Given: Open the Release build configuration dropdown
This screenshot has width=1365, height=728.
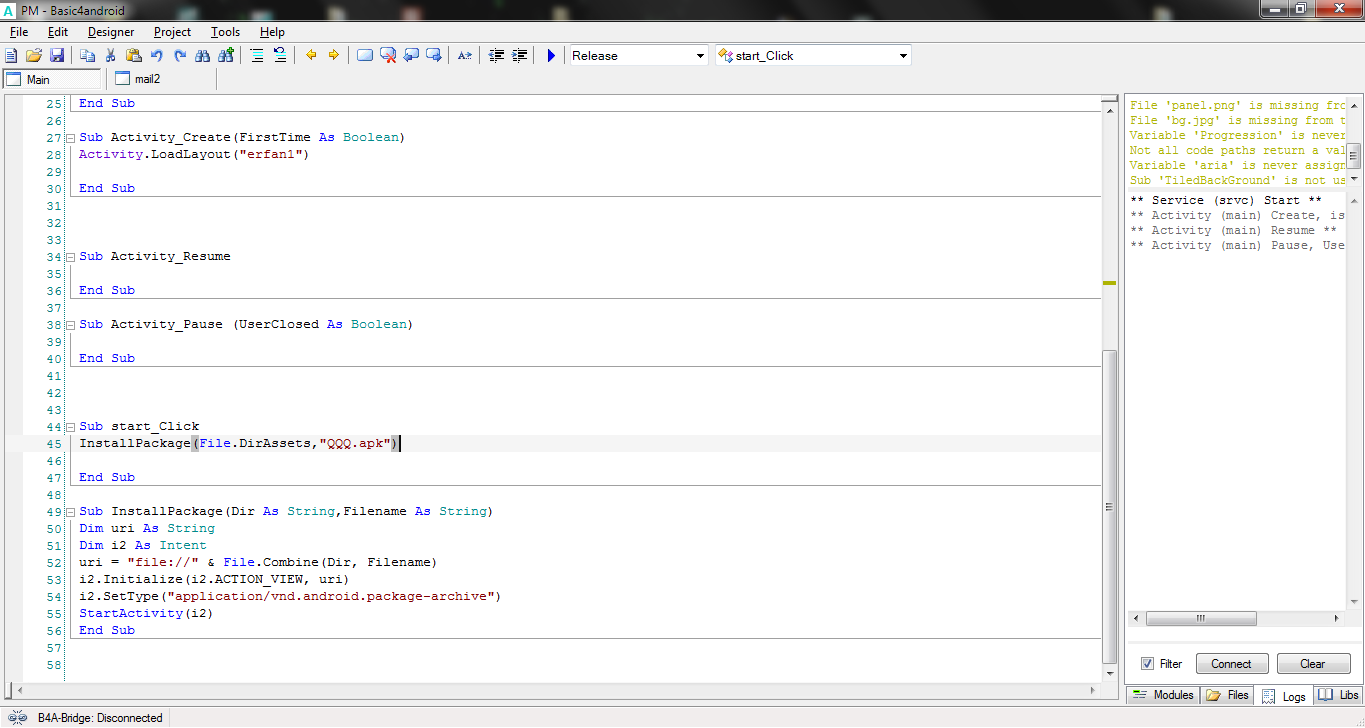Looking at the screenshot, I should (700, 56).
